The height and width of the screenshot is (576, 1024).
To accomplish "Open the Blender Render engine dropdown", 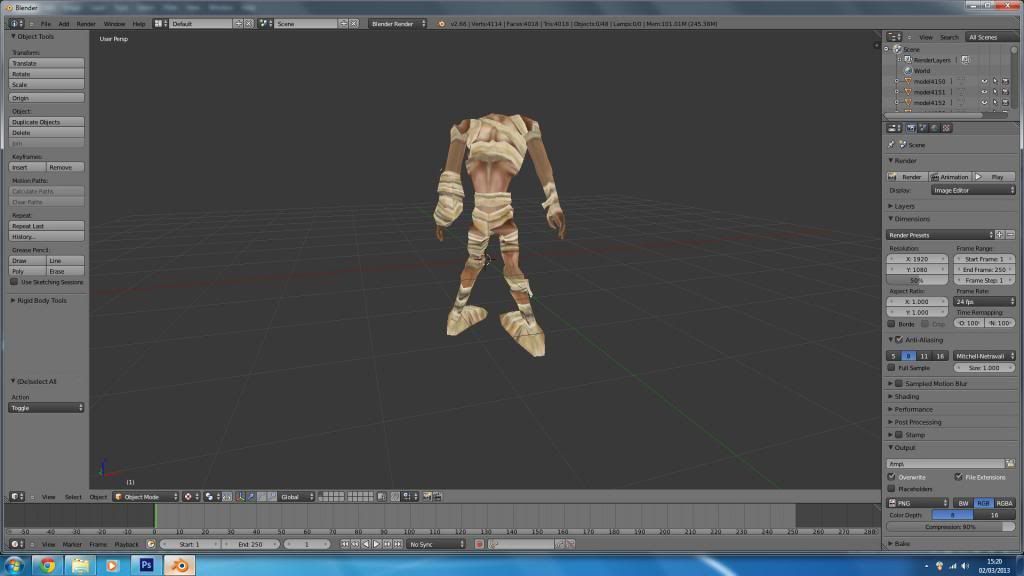I will [x=397, y=24].
